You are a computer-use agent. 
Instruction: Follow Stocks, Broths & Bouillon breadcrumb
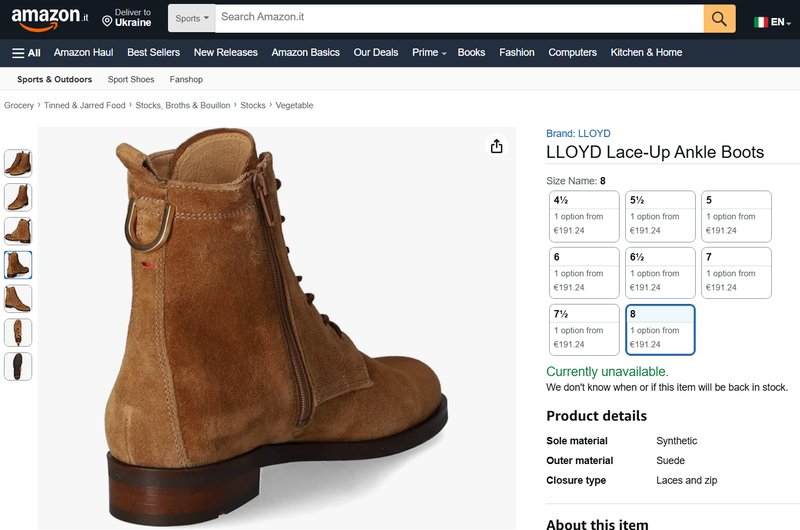tap(183, 106)
